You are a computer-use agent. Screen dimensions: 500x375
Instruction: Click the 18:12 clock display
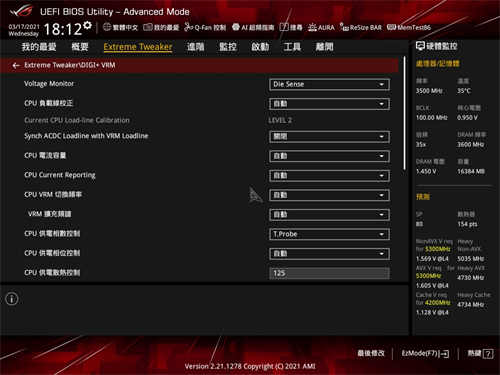pos(62,29)
